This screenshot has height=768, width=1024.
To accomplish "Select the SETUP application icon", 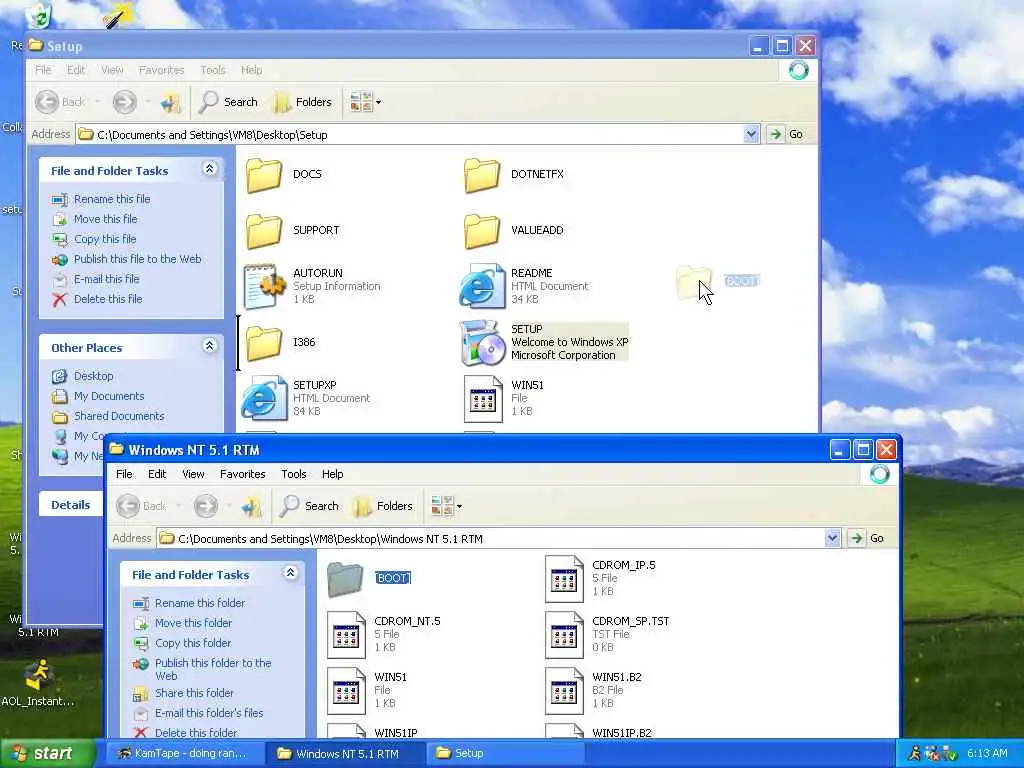I will (x=482, y=342).
